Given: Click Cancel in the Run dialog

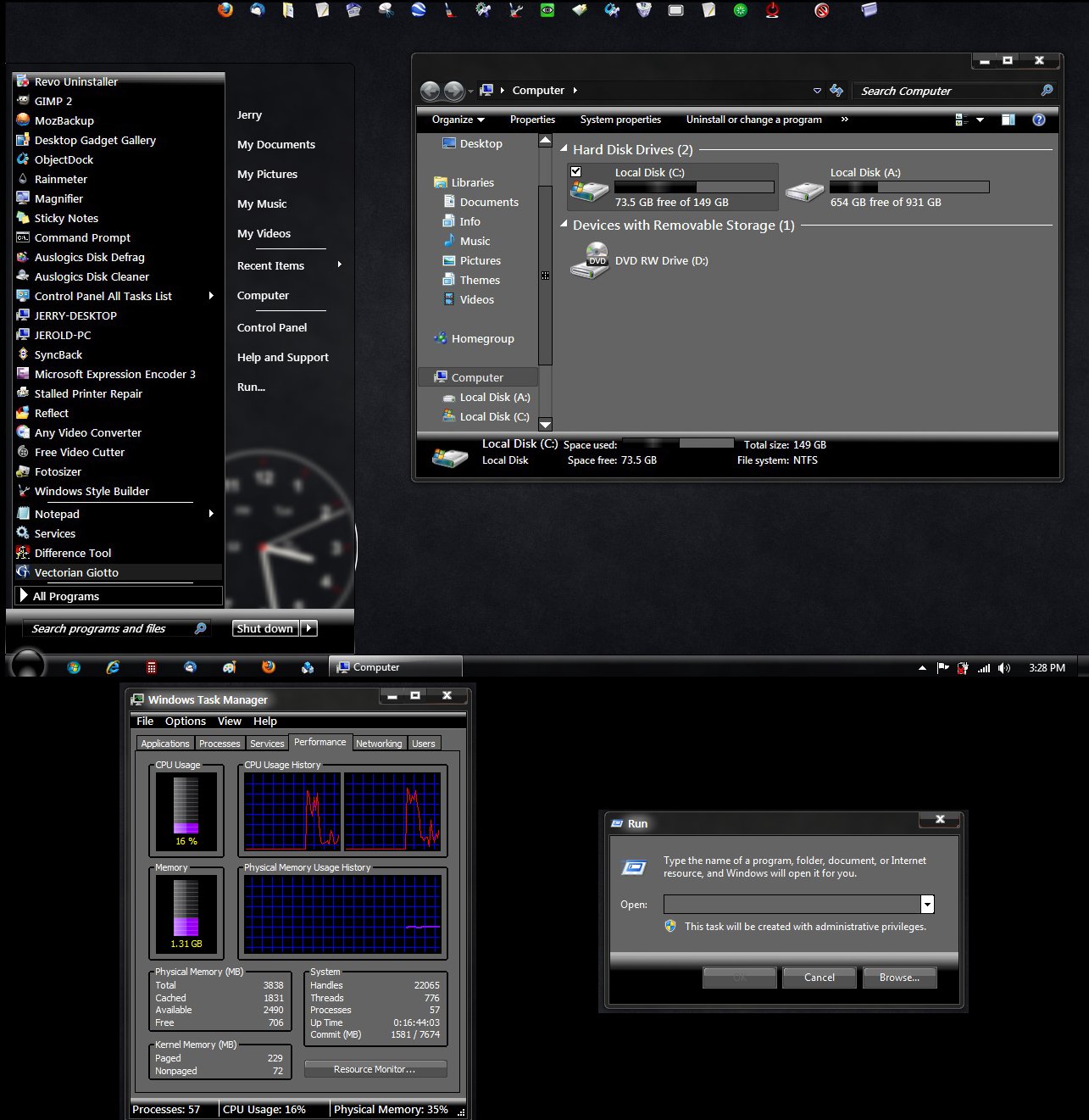Looking at the screenshot, I should point(820,978).
